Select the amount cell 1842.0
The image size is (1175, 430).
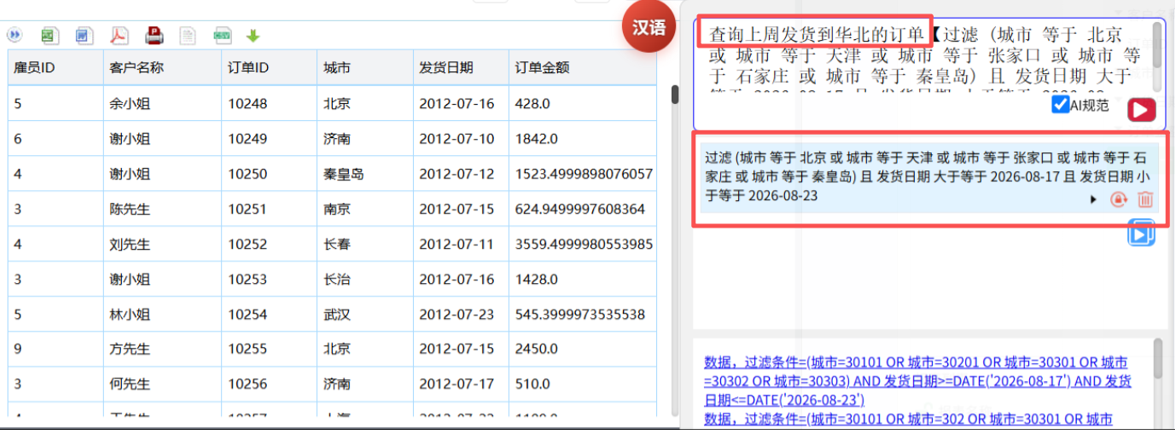point(582,138)
